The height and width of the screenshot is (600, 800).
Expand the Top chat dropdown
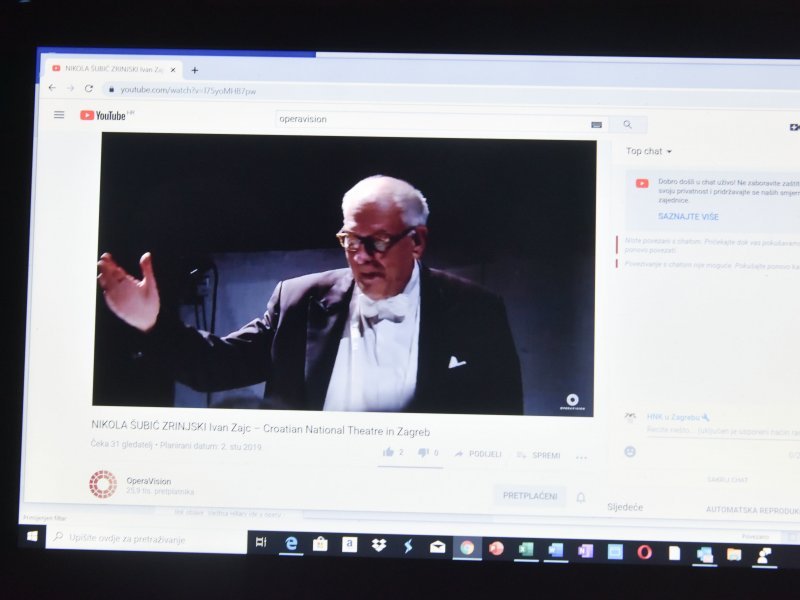648,151
